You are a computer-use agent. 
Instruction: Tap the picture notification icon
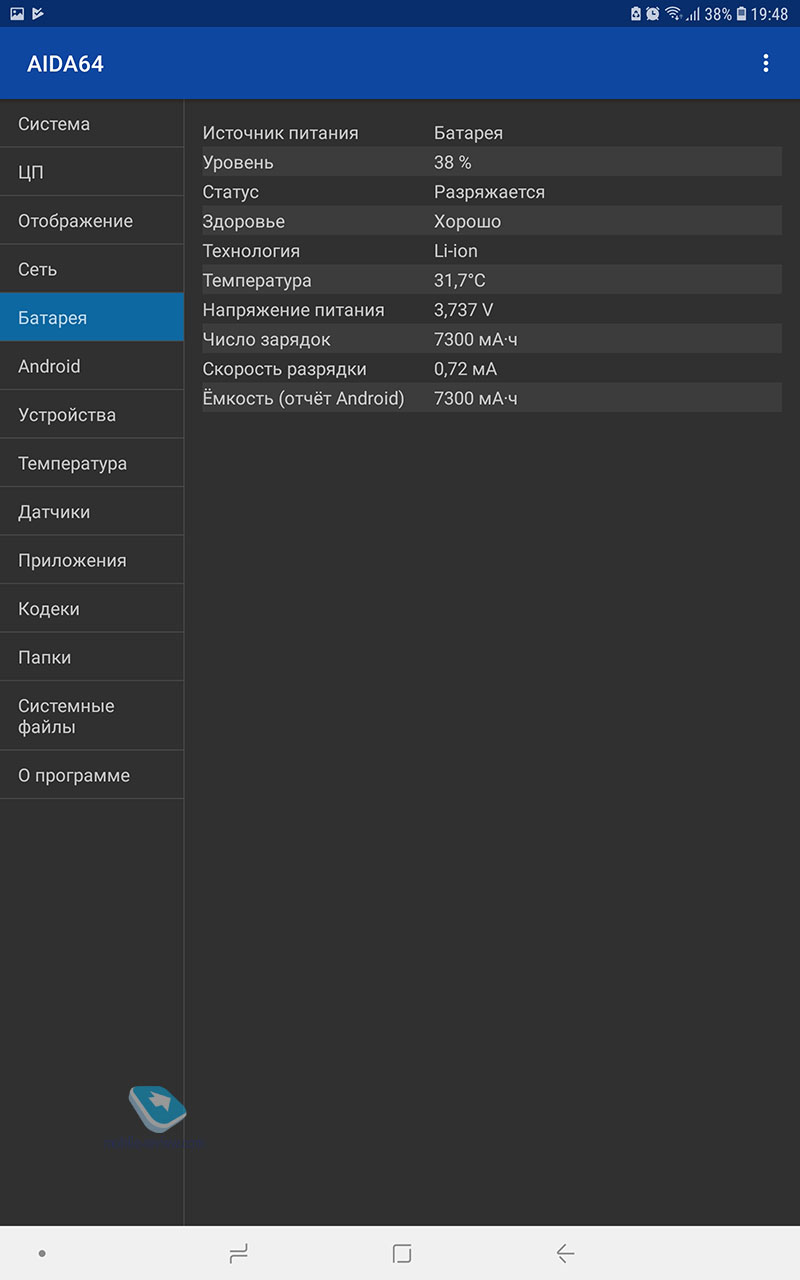point(17,14)
